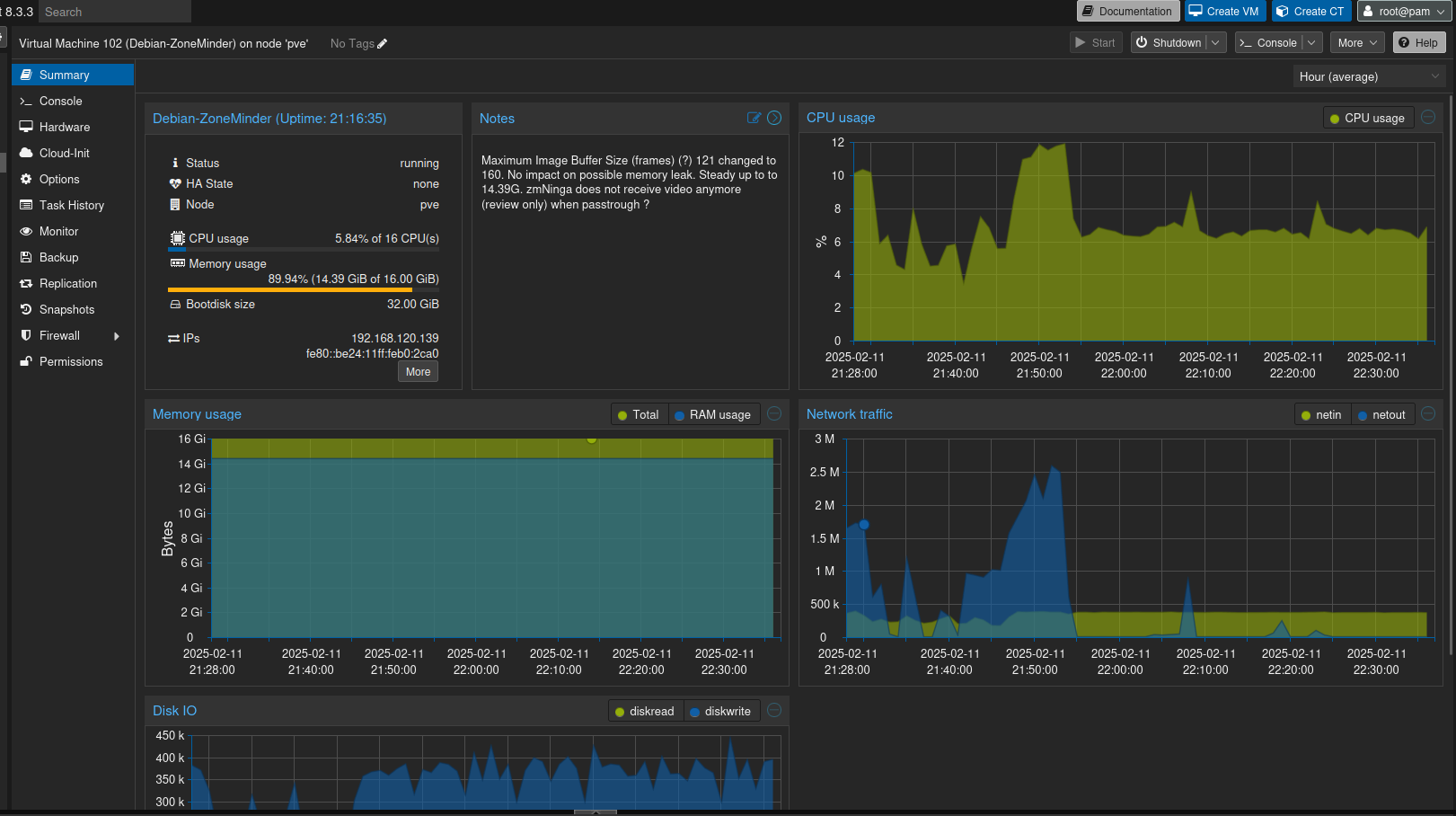This screenshot has height=816, width=1456.
Task: Open the Backup section
Action: [x=73, y=257]
